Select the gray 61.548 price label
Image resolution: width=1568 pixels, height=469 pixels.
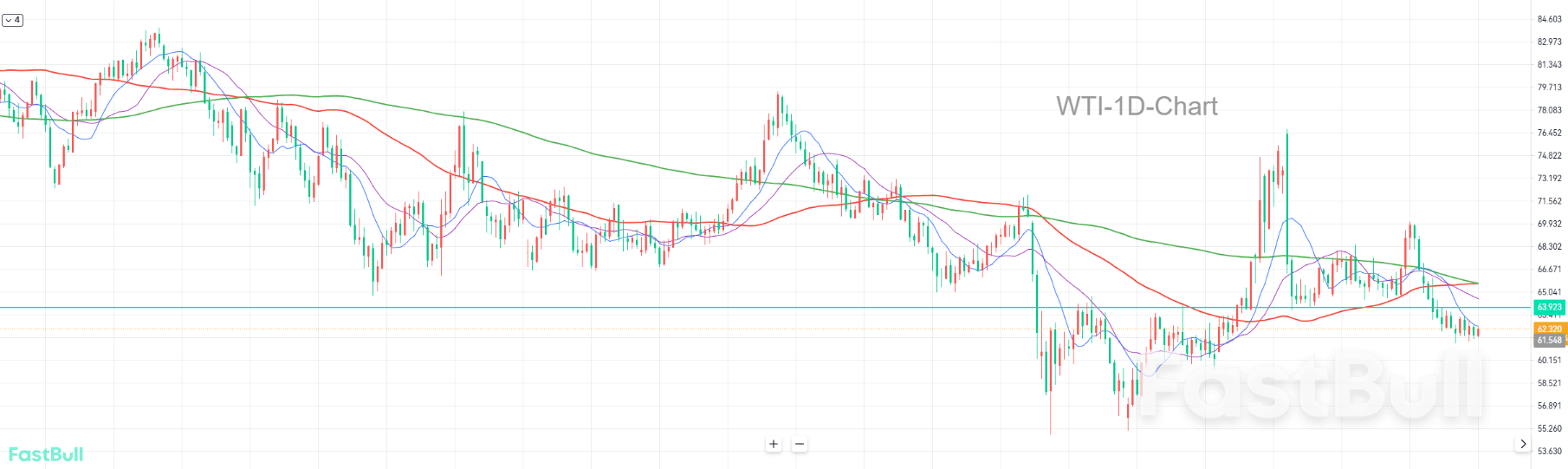click(x=1549, y=341)
